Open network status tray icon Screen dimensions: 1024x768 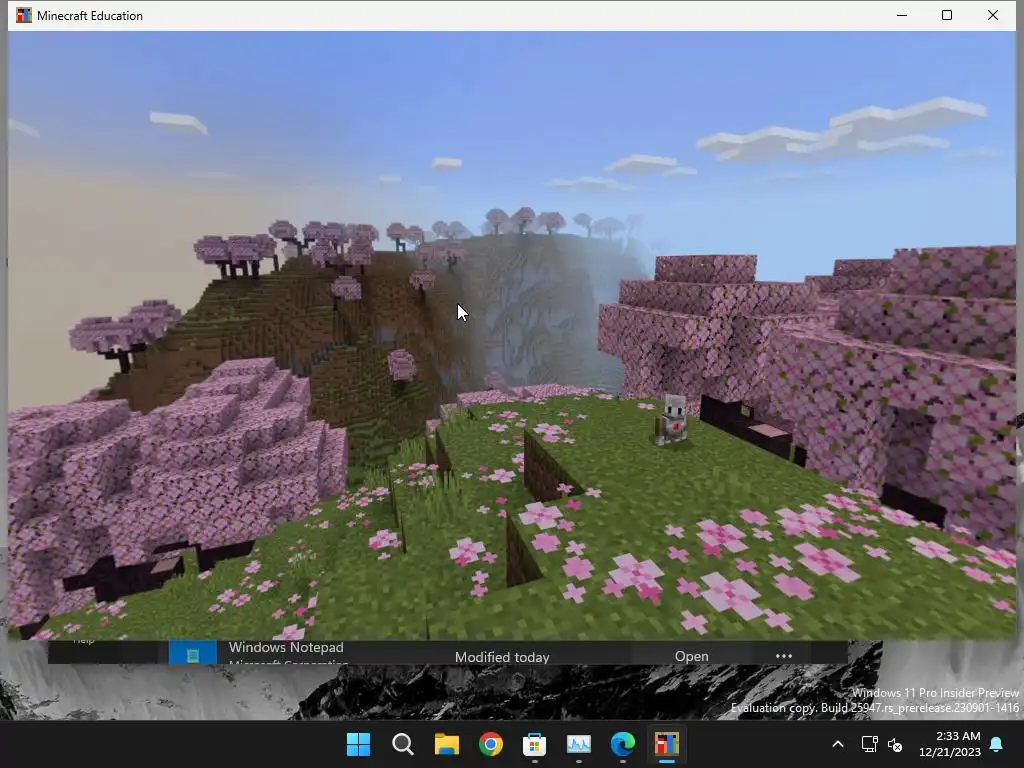click(869, 744)
